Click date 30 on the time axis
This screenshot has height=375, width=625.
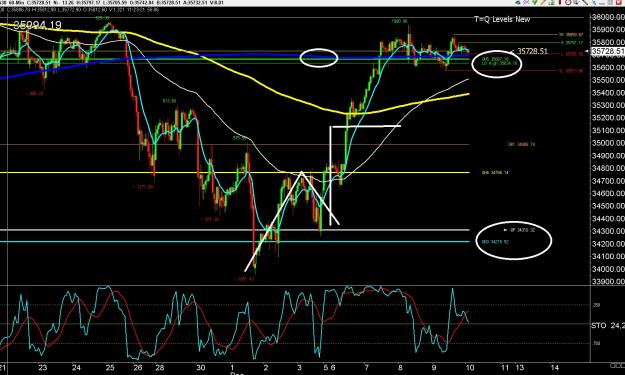click(x=201, y=368)
